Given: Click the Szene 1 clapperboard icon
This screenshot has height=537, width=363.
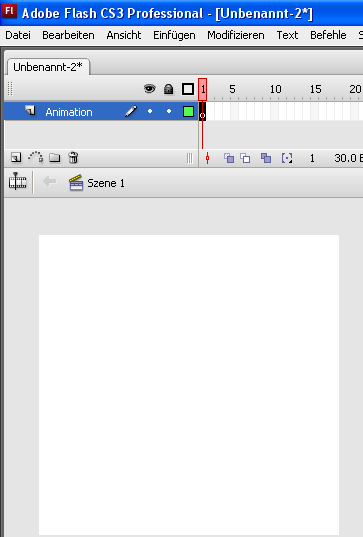Looking at the screenshot, I should point(76,182).
